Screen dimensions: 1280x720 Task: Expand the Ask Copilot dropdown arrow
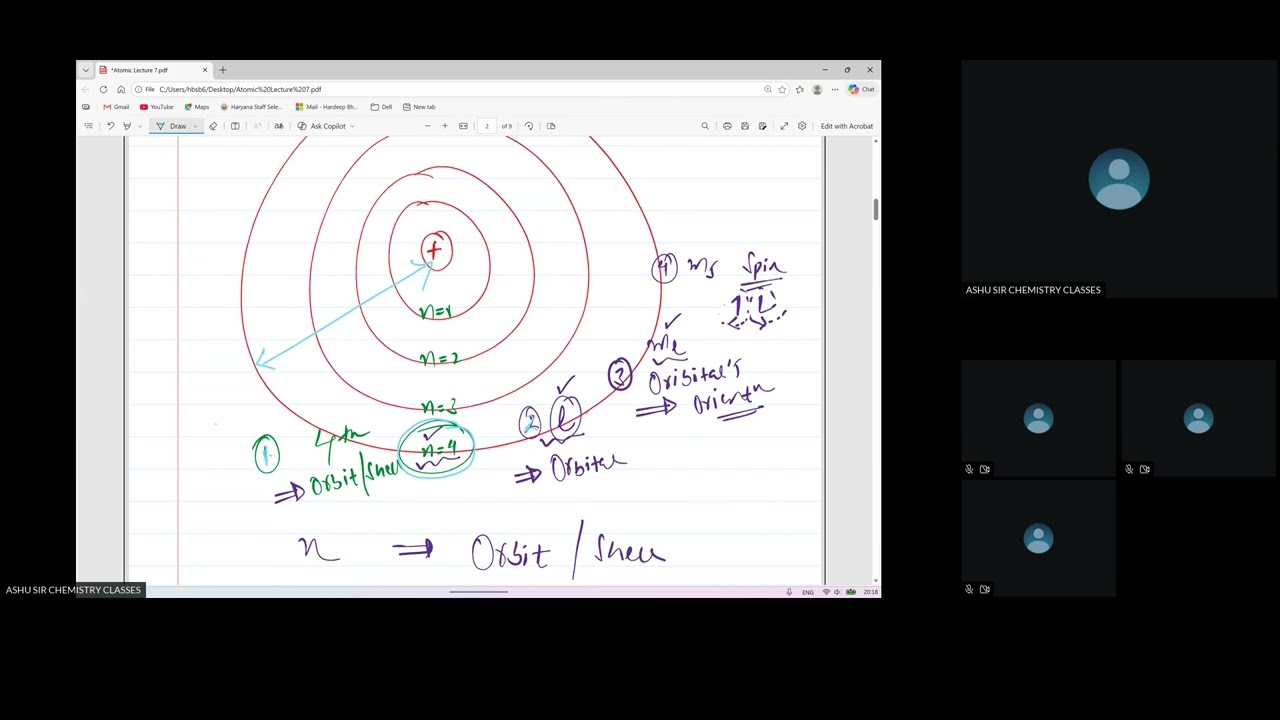point(352,126)
